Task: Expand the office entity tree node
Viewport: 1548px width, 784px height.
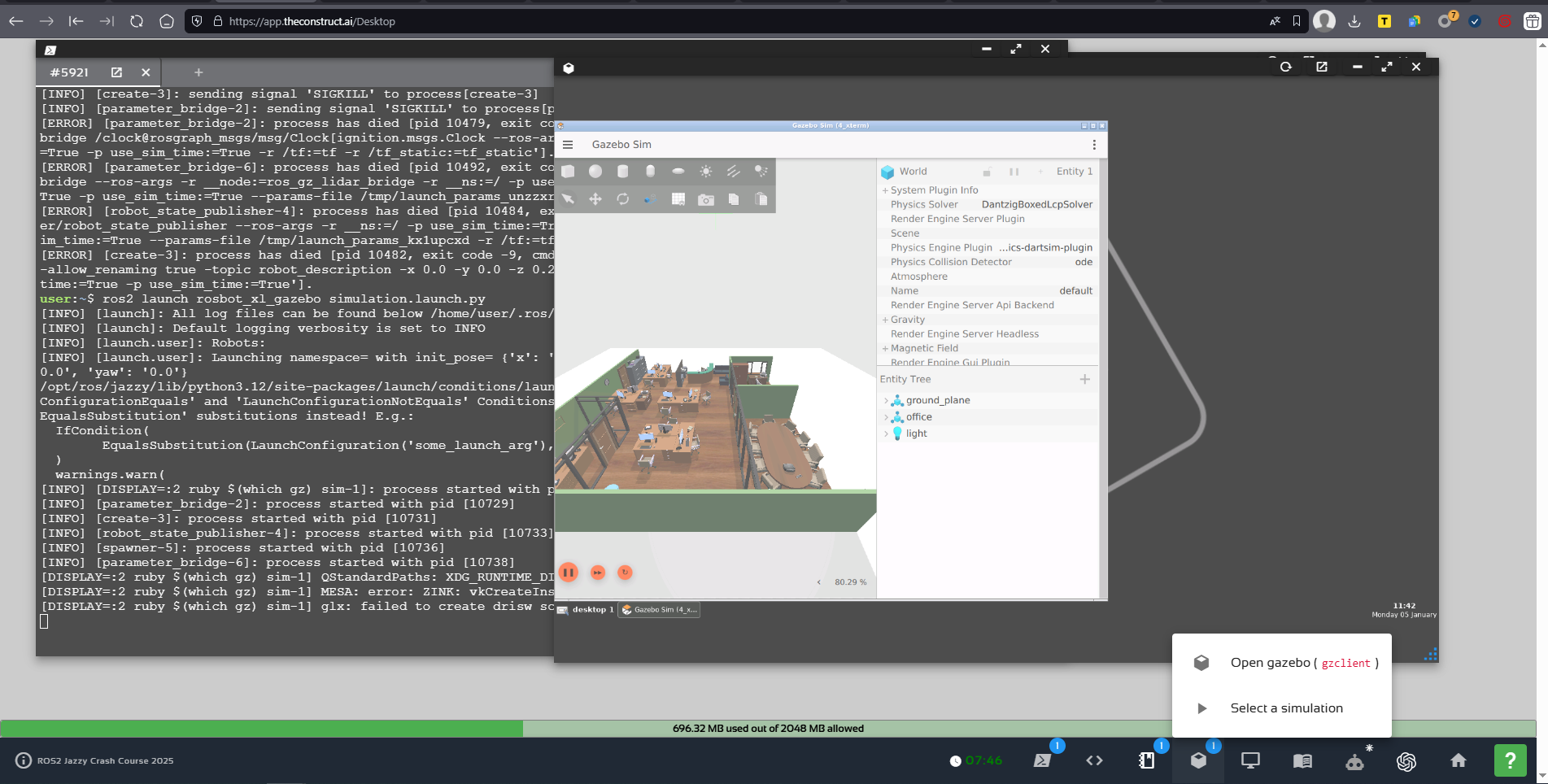Action: point(886,417)
